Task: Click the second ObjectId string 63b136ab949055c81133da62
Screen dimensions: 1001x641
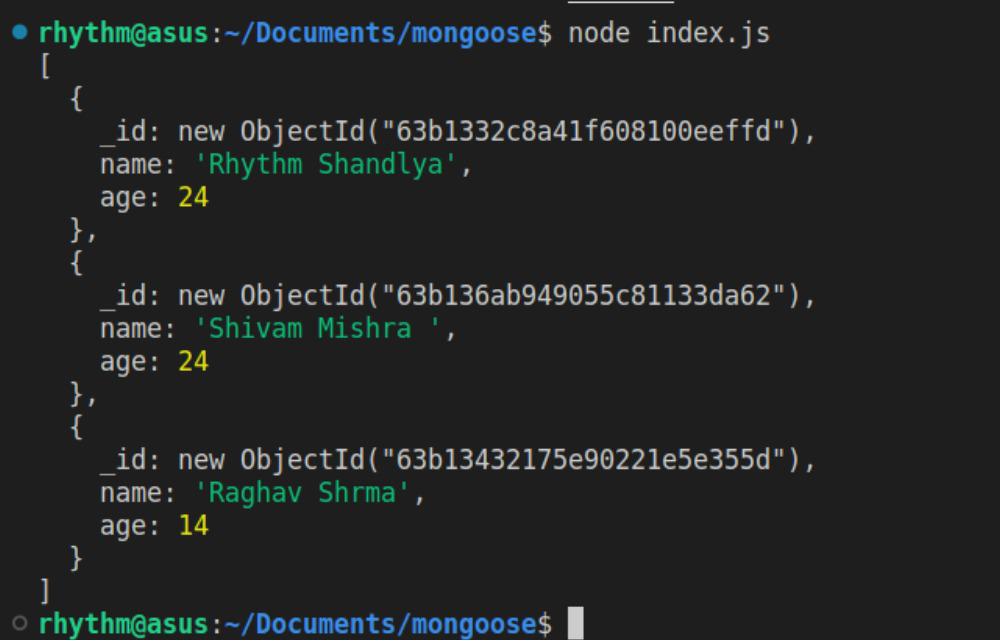Action: [x=583, y=295]
